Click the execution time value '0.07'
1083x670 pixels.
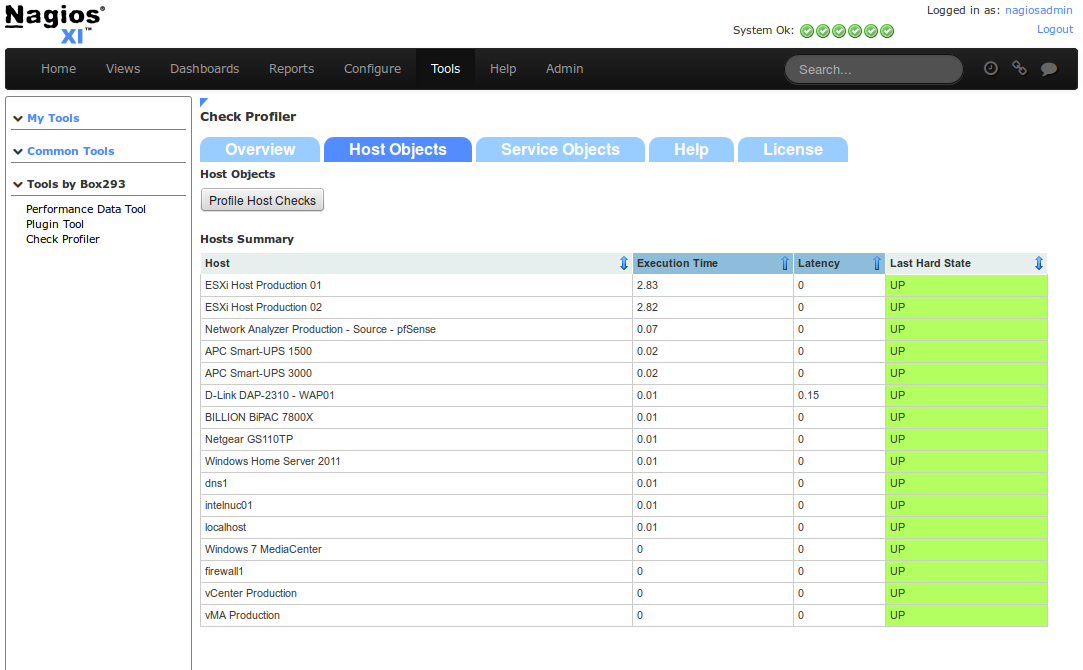[x=647, y=329]
